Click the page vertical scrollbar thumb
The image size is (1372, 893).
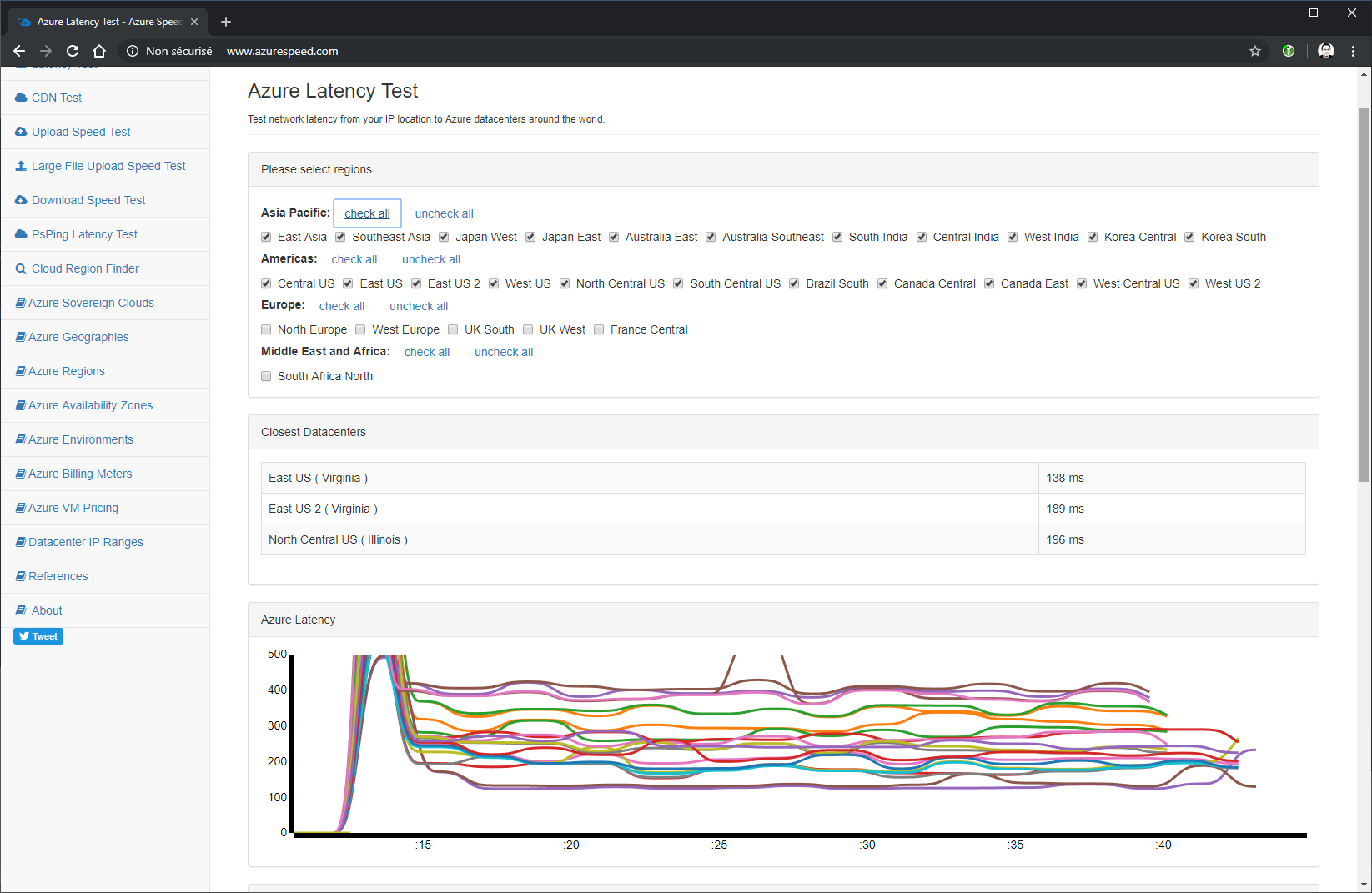point(1364,295)
